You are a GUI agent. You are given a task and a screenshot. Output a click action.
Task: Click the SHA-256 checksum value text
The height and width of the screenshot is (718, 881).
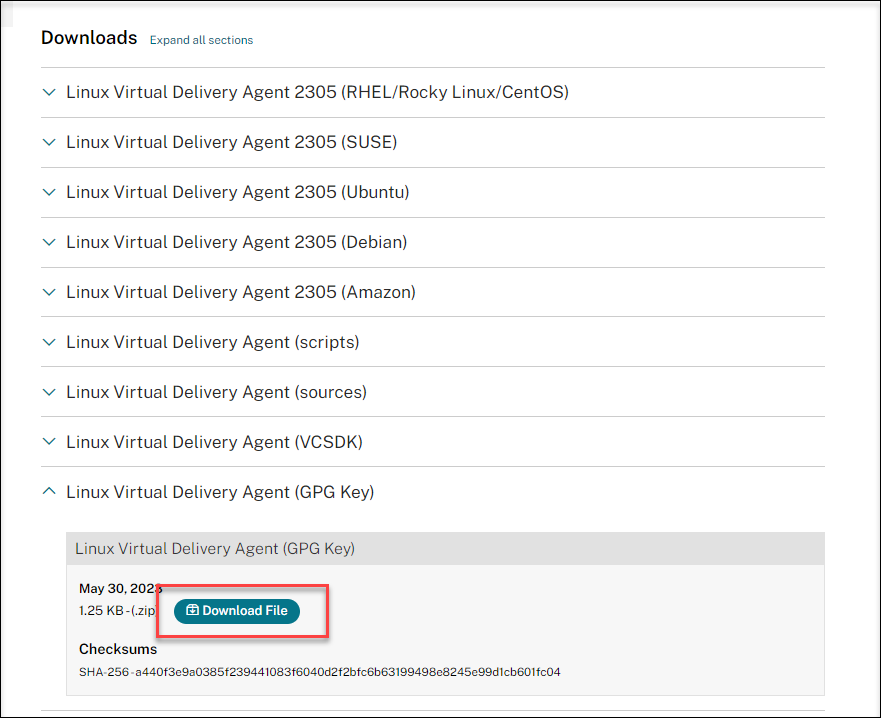[x=320, y=672]
